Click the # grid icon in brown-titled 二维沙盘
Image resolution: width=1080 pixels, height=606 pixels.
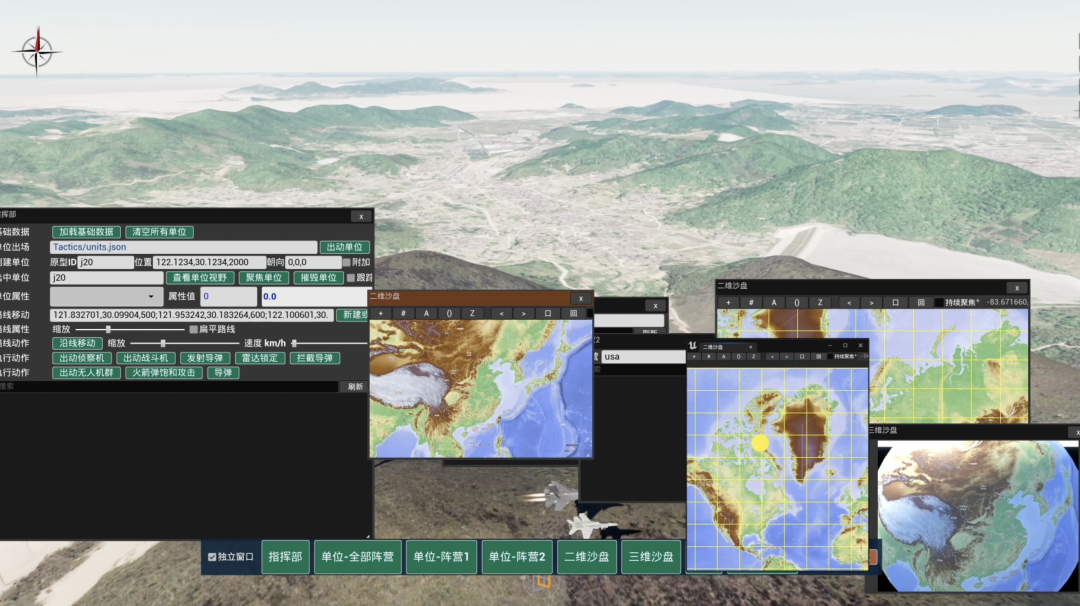pyautogui.click(x=404, y=313)
